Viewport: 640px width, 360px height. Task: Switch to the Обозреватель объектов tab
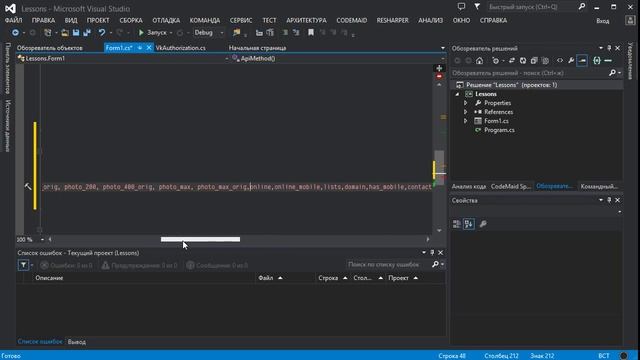pyautogui.click(x=50, y=48)
